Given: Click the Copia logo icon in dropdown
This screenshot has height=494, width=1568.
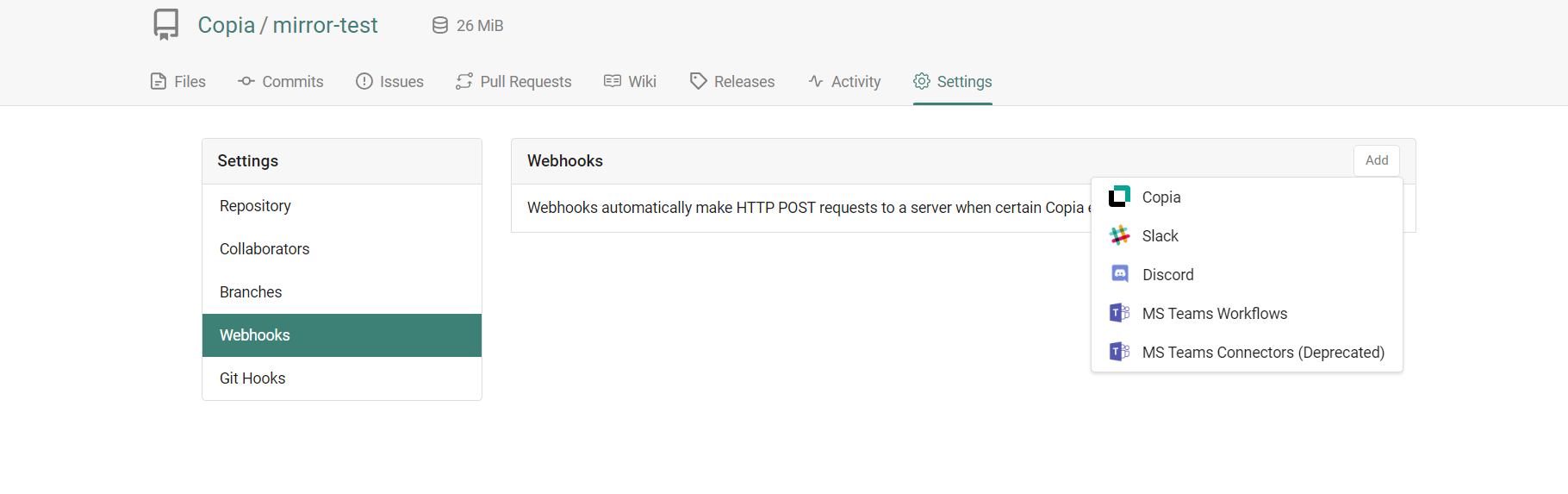Looking at the screenshot, I should pos(1119,197).
